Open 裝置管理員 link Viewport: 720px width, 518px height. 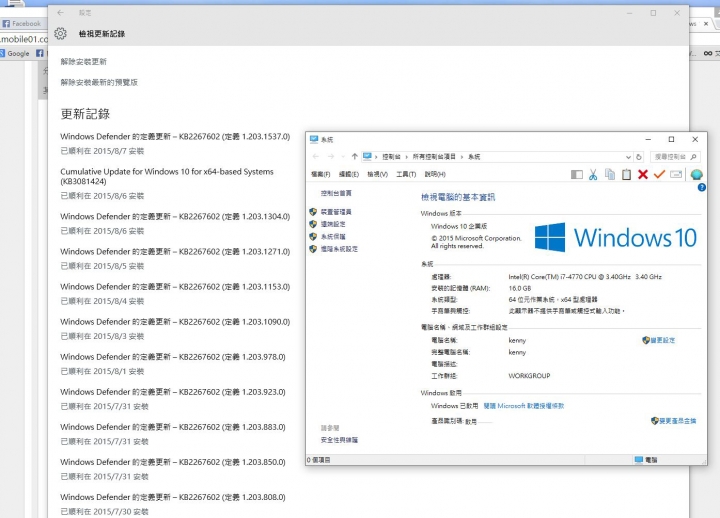click(336, 212)
